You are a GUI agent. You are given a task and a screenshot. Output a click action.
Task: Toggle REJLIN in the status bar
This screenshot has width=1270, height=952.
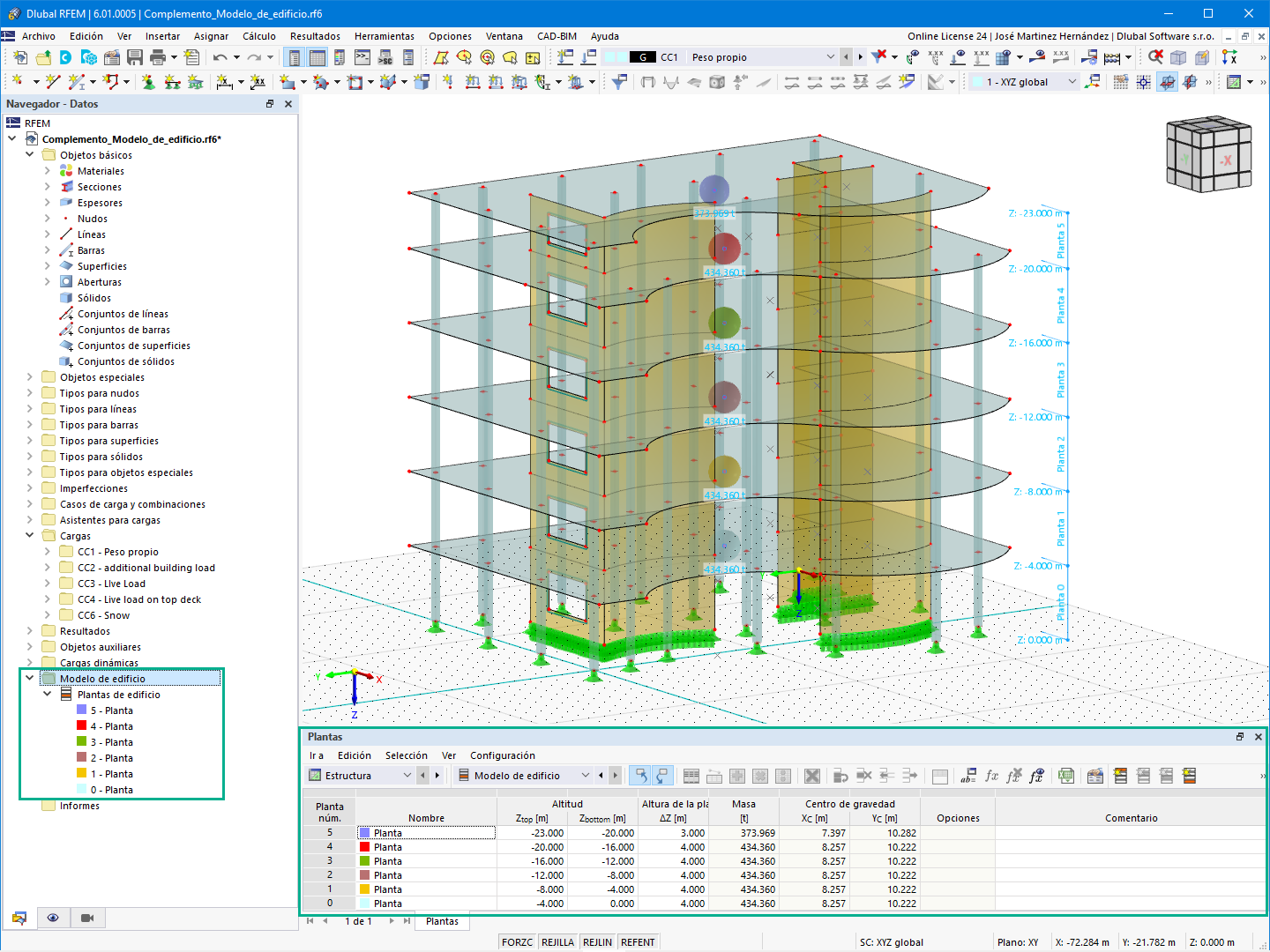pyautogui.click(x=597, y=942)
